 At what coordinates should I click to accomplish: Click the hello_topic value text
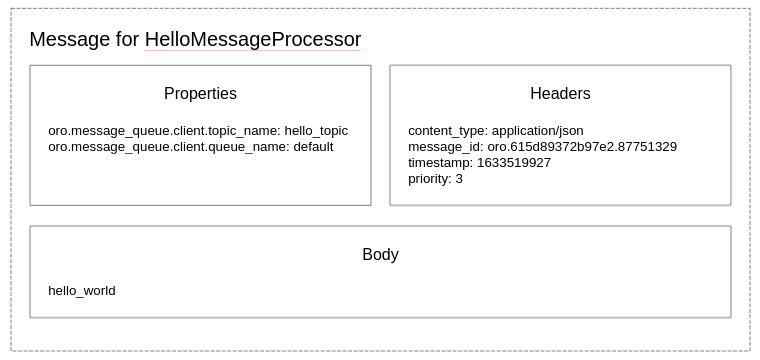click(x=316, y=131)
